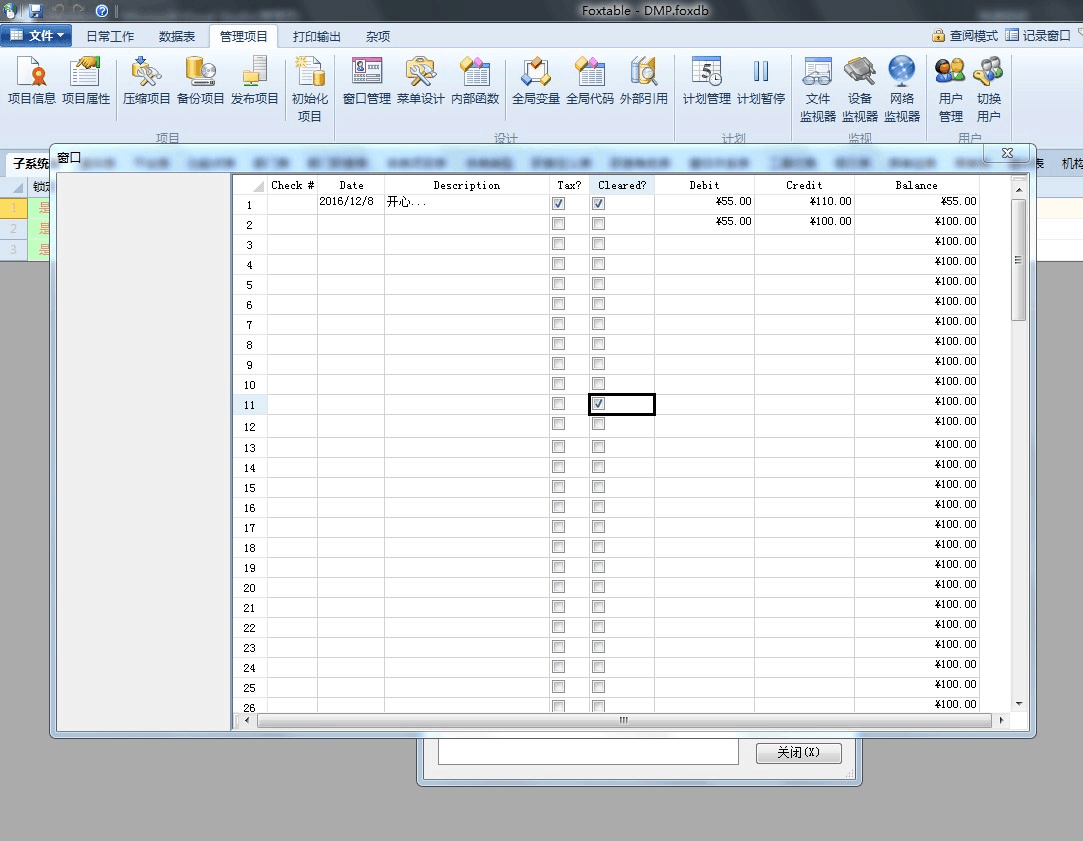
Task: Click grid horizontal scrollbar right arrow
Action: pos(1001,720)
